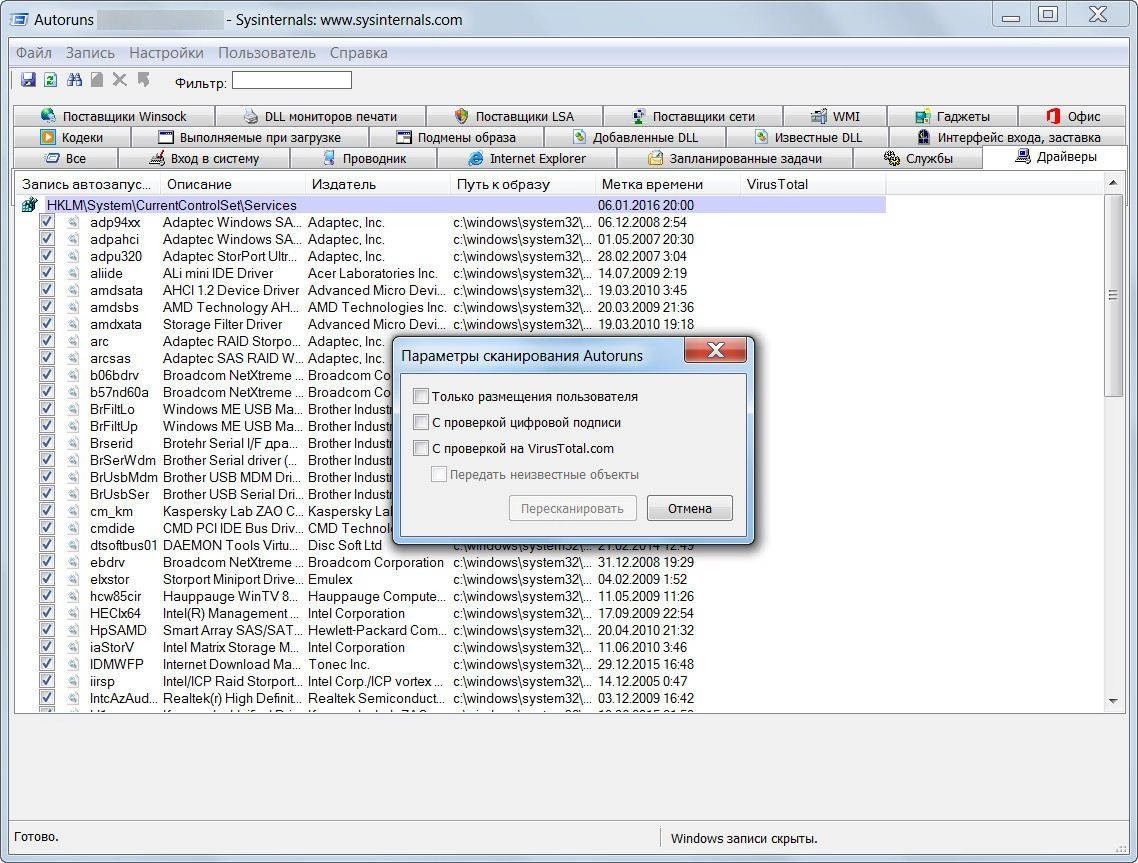Close the Параметры сканирования Autoruns dialog

coord(716,350)
